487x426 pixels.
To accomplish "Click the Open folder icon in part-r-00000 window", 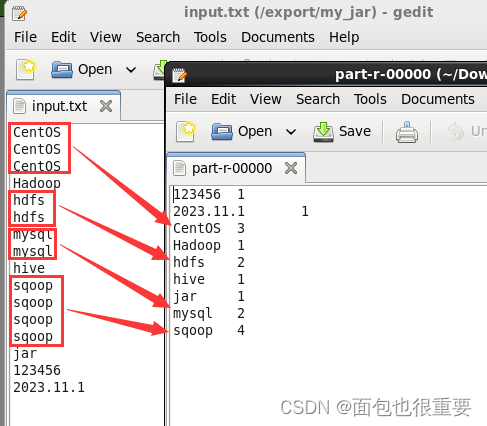I will point(222,131).
